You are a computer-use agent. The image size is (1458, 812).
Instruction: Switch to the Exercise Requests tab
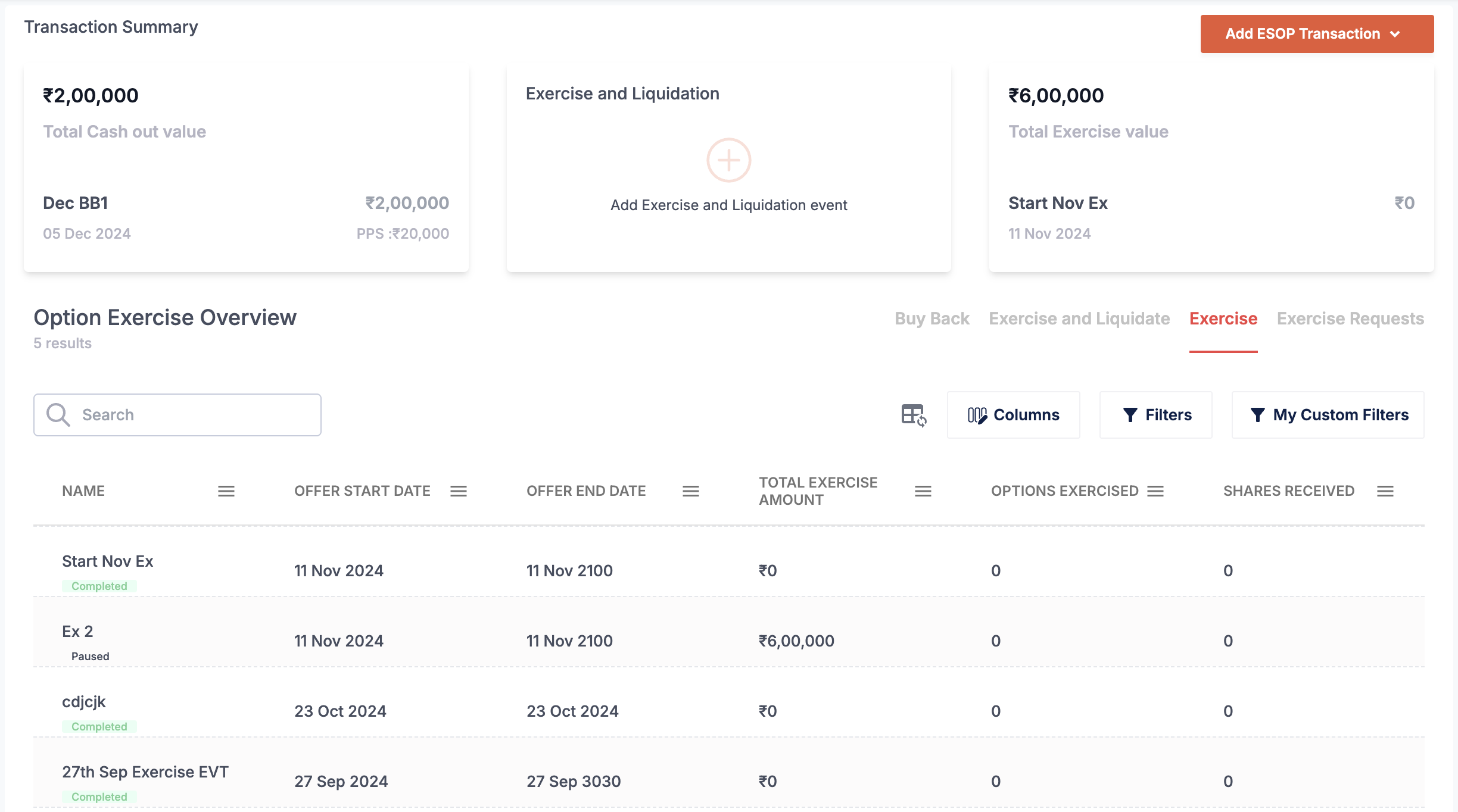click(1350, 318)
